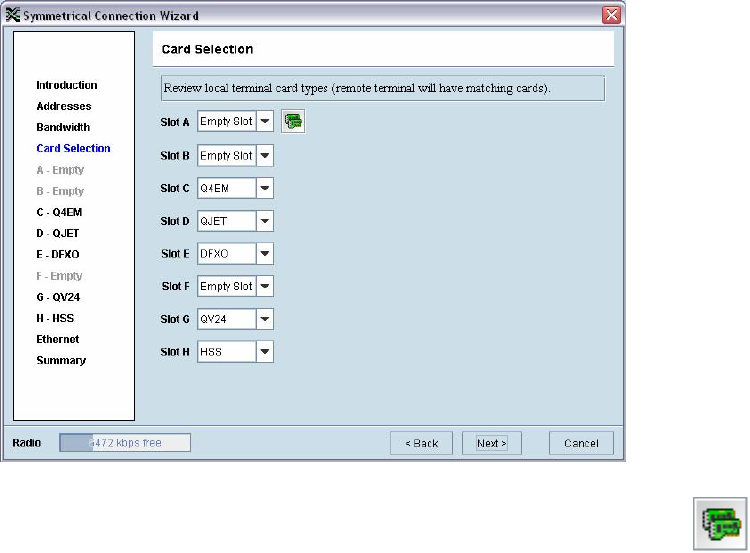
Task: Go to the Addresses step
Action: tap(64, 106)
